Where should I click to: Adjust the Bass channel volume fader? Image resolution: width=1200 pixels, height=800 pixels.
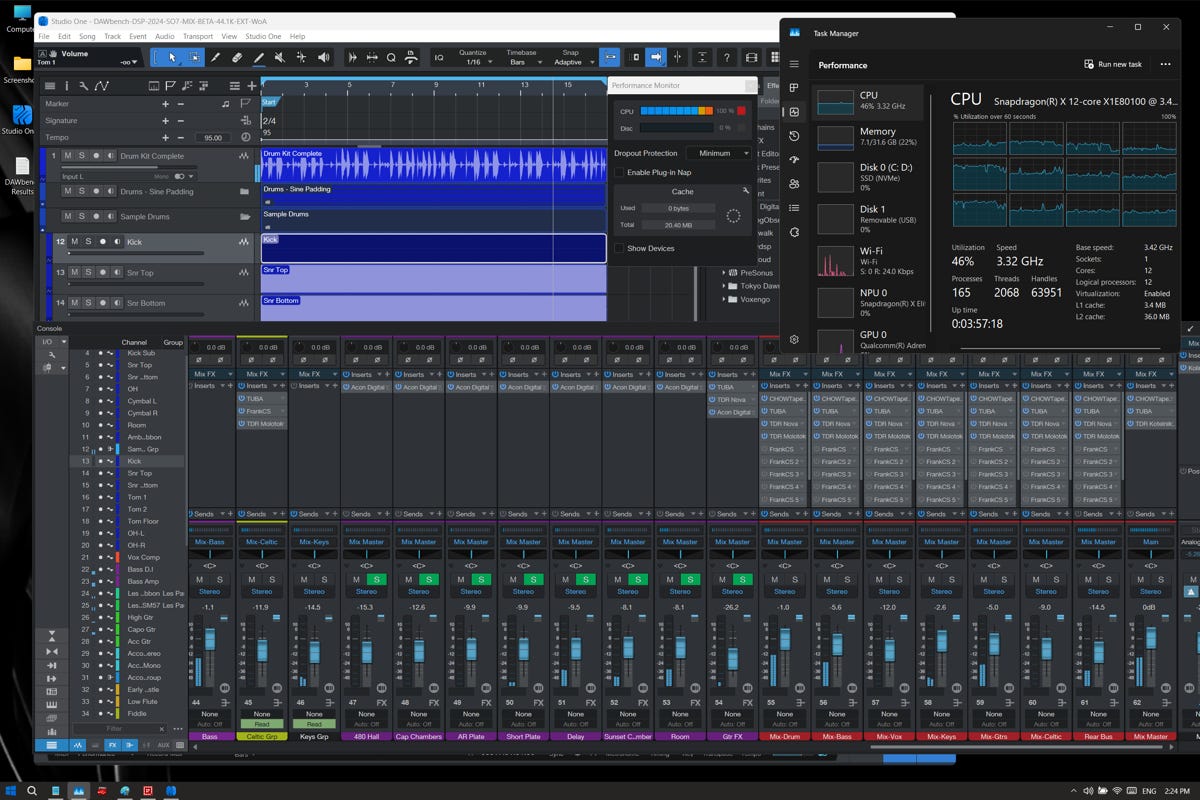[x=210, y=640]
